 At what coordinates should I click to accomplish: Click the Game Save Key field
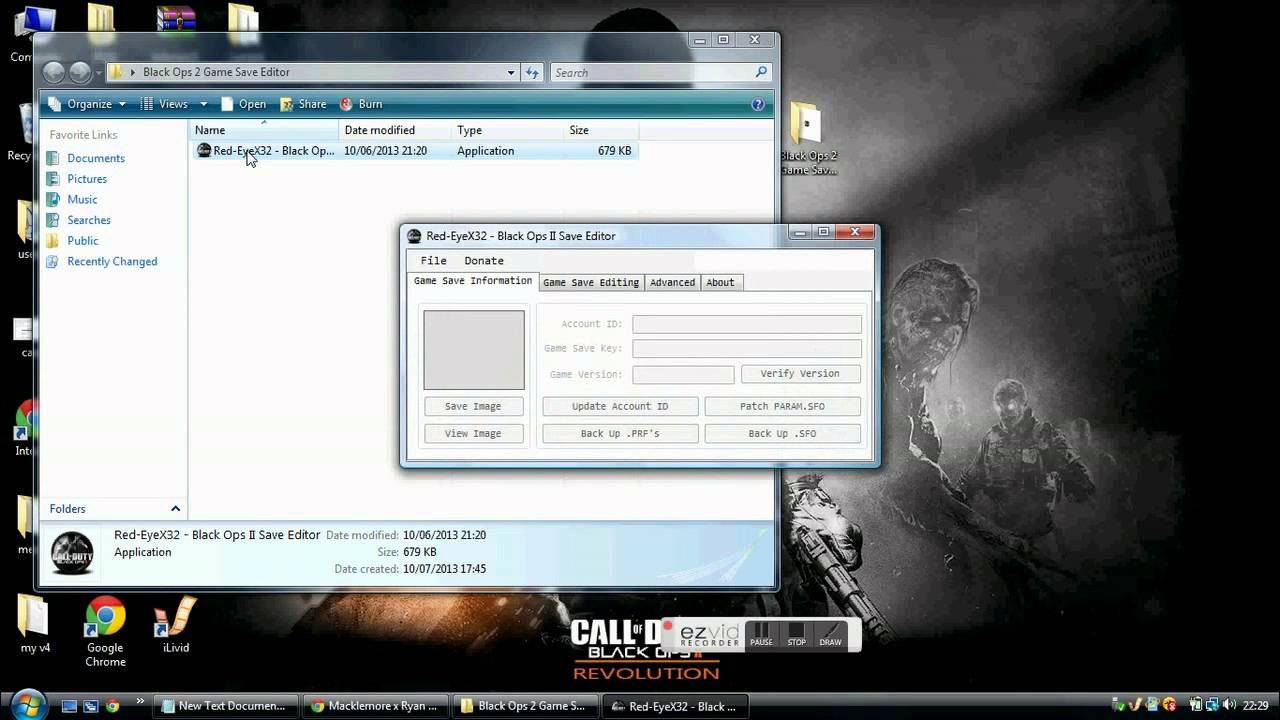click(x=747, y=348)
